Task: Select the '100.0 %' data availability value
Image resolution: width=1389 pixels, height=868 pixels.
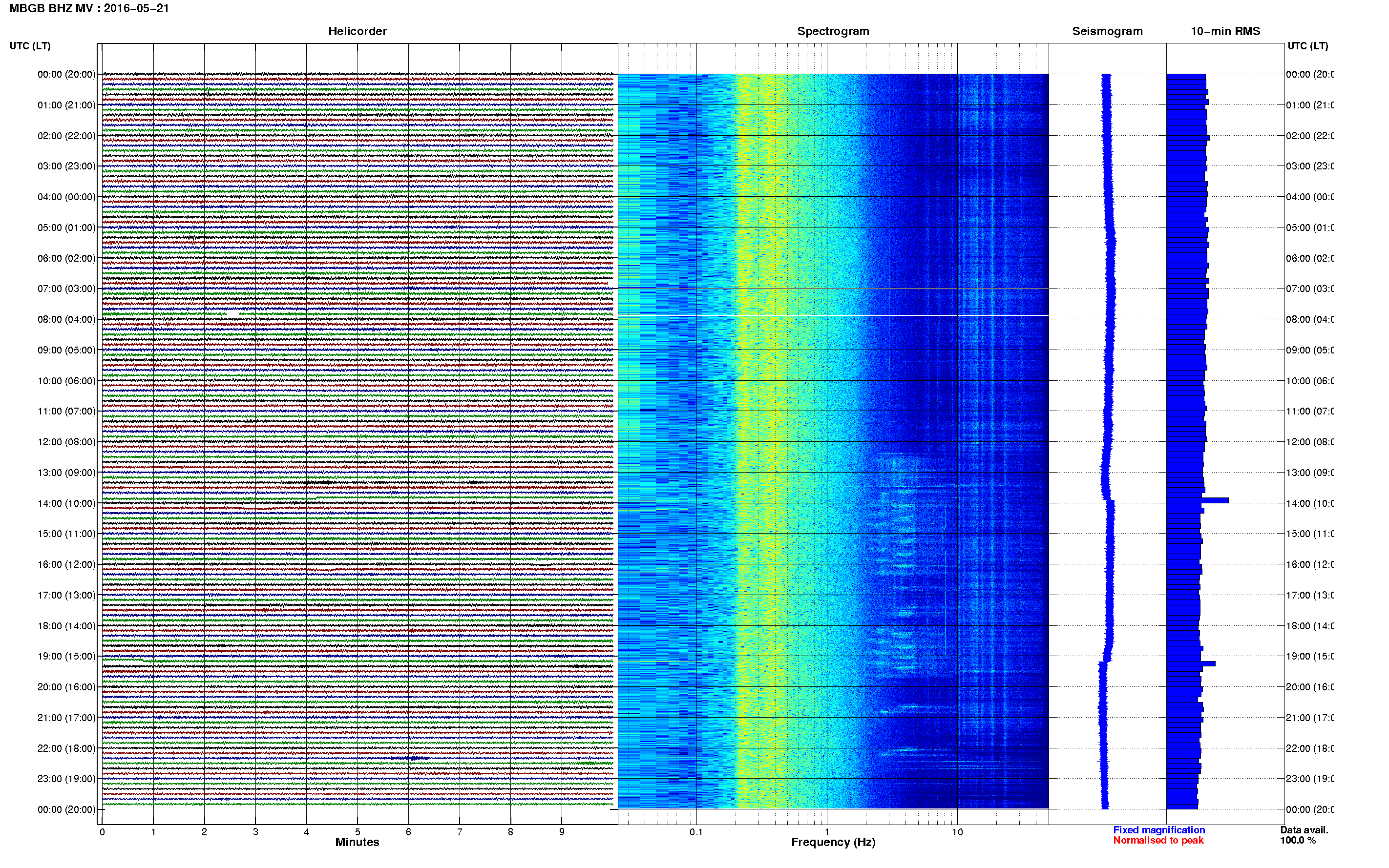Action: [1298, 841]
